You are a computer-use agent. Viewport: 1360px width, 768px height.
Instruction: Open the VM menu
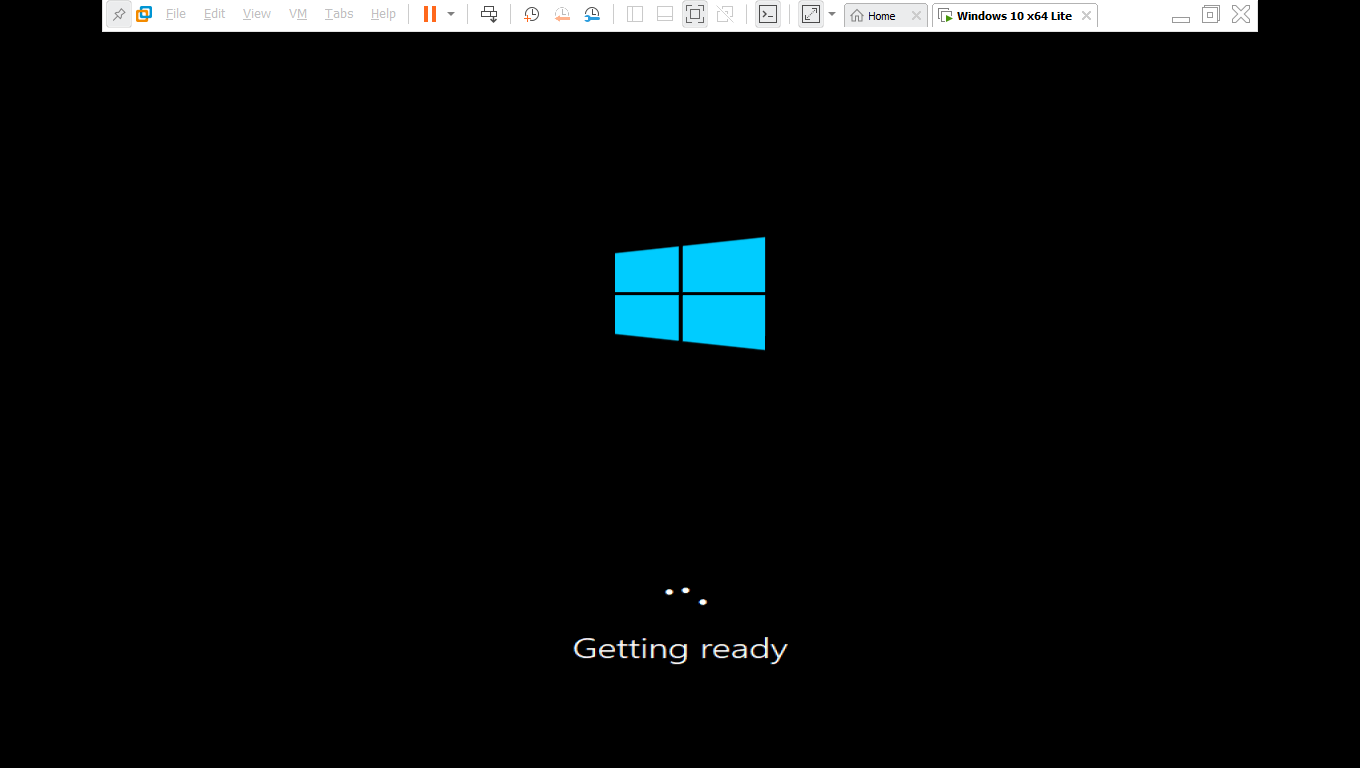tap(298, 14)
